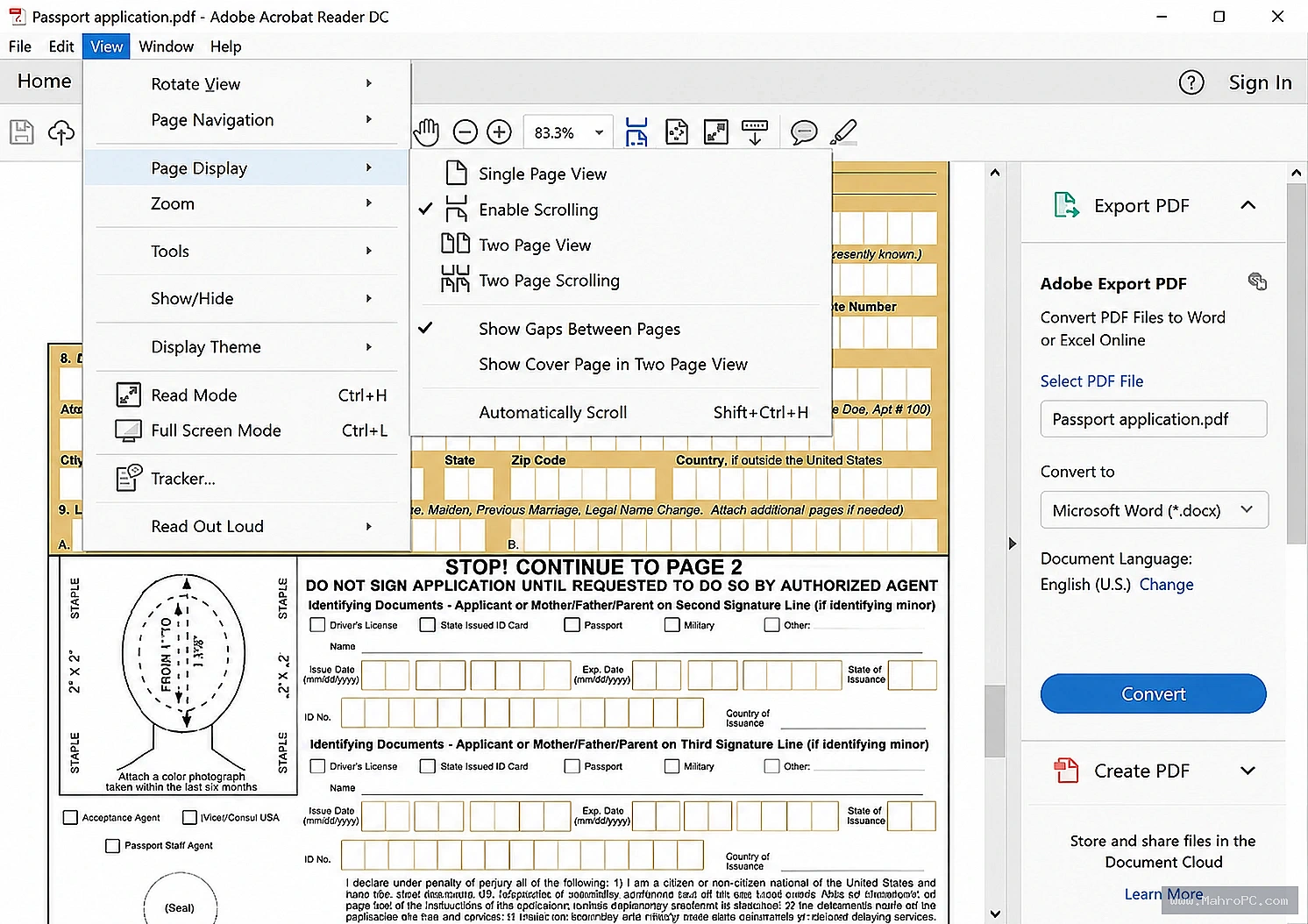This screenshot has height=924, width=1308.
Task: Toggle Show Gaps Between Pages
Action: tap(620, 329)
